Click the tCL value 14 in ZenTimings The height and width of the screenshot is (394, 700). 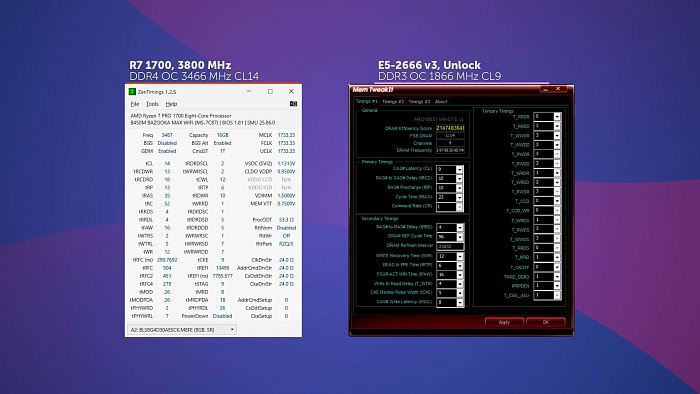pyautogui.click(x=167, y=164)
